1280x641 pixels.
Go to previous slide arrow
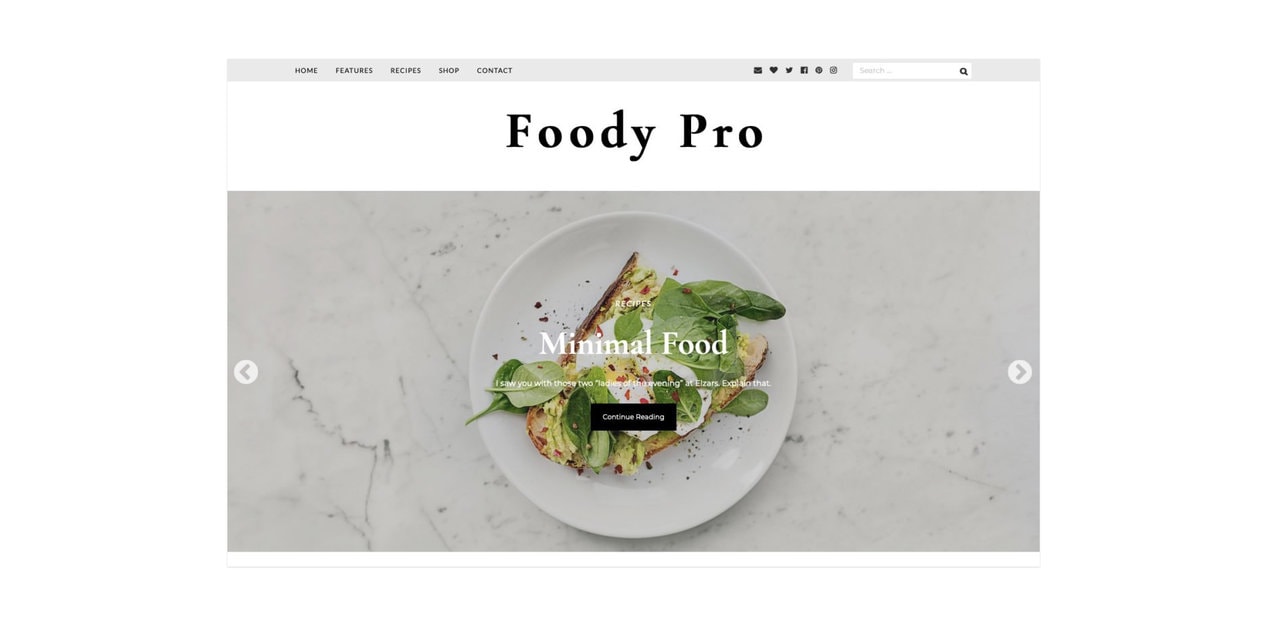click(x=246, y=372)
